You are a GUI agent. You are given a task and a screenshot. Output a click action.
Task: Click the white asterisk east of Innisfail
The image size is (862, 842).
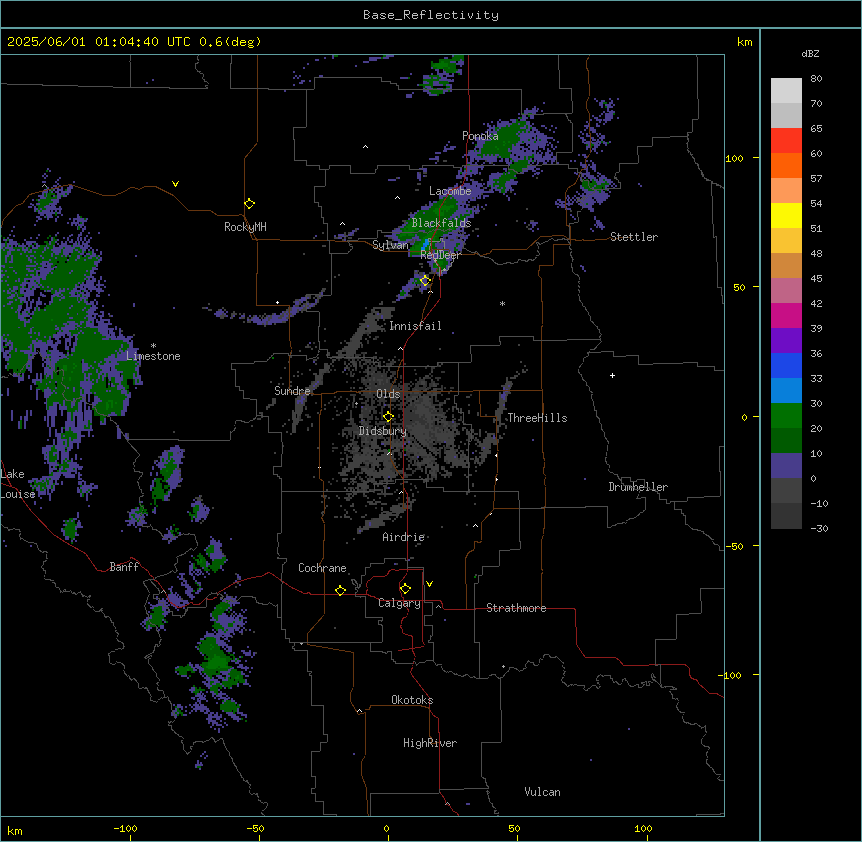point(502,304)
